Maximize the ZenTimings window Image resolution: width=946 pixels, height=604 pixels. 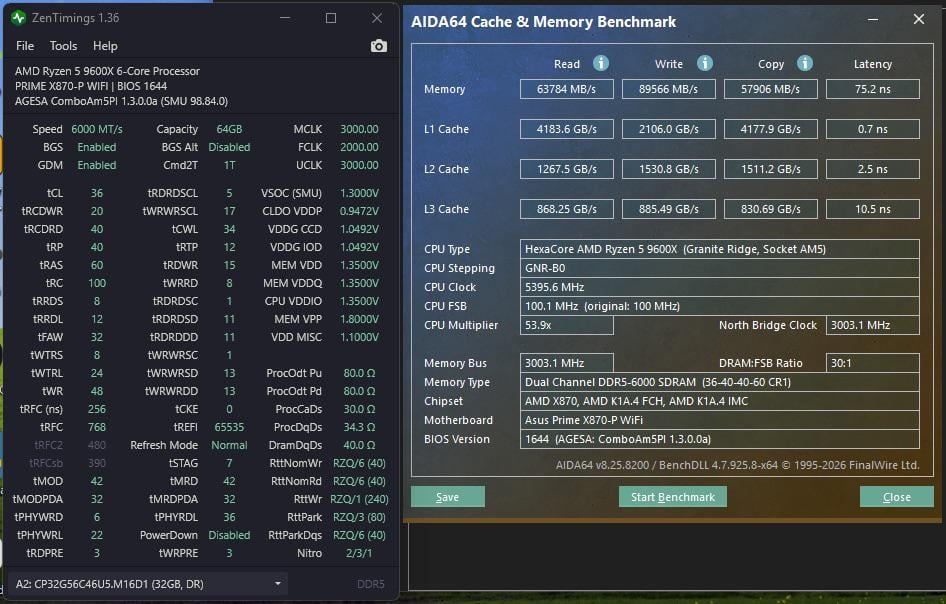pyautogui.click(x=331, y=18)
